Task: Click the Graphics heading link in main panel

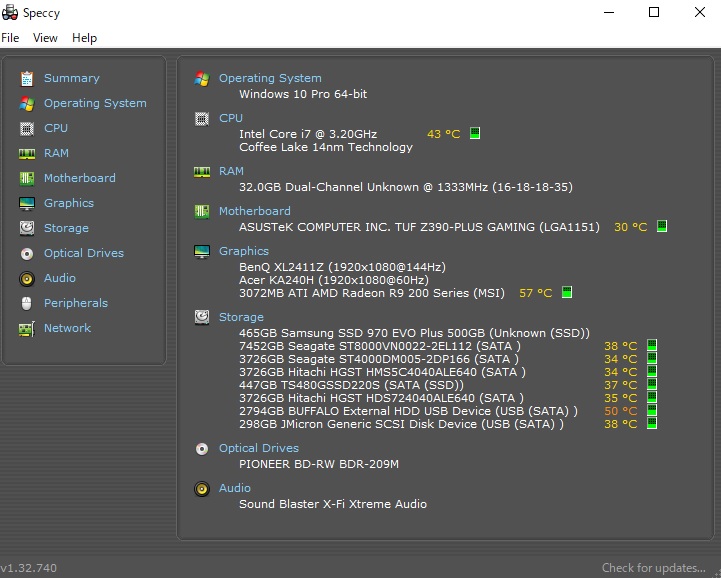Action: point(244,251)
